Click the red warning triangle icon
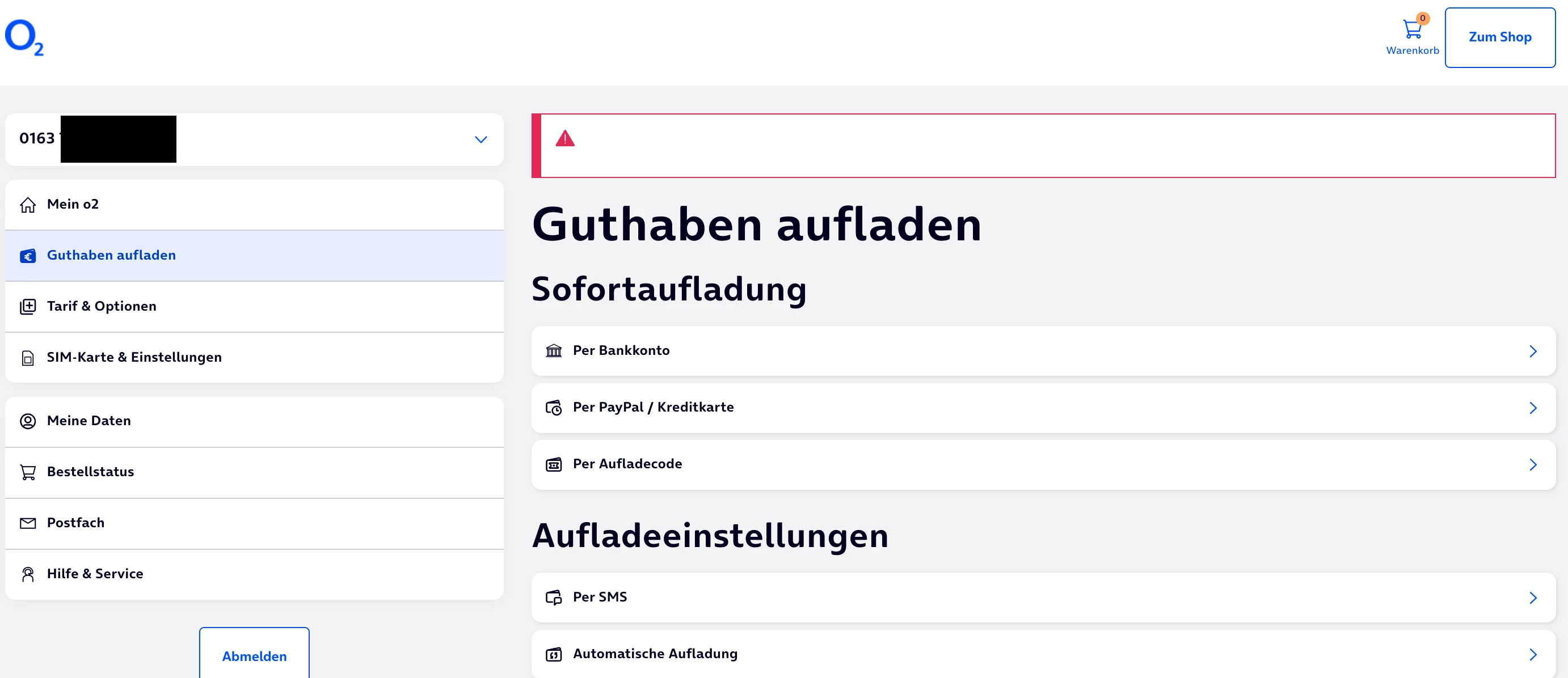 tap(565, 139)
